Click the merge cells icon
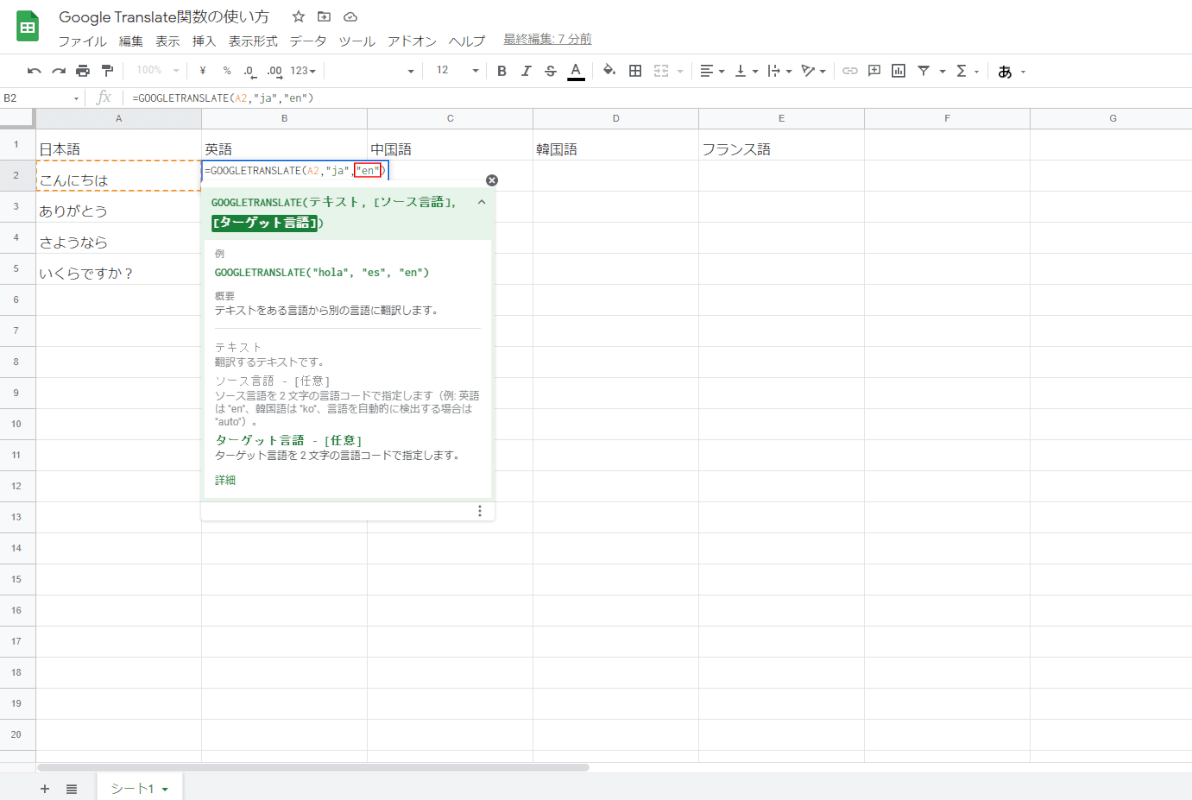Screen dimensions: 1192x800 [x=661, y=71]
